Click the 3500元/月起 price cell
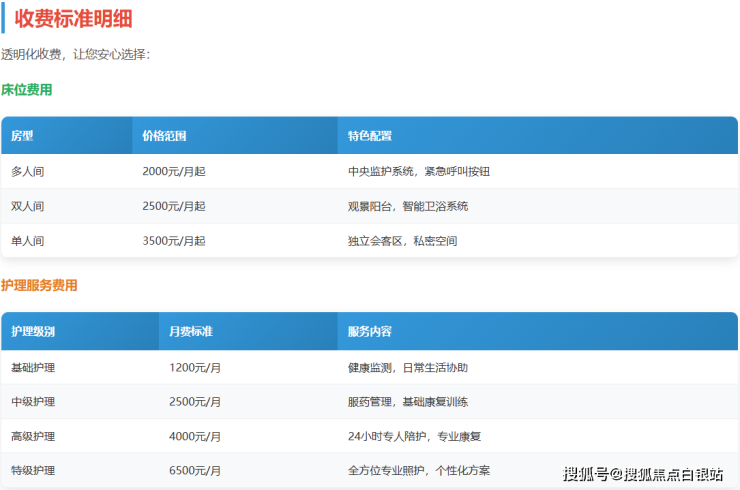Screen dimensions: 740x490 pyautogui.click(x=174, y=241)
